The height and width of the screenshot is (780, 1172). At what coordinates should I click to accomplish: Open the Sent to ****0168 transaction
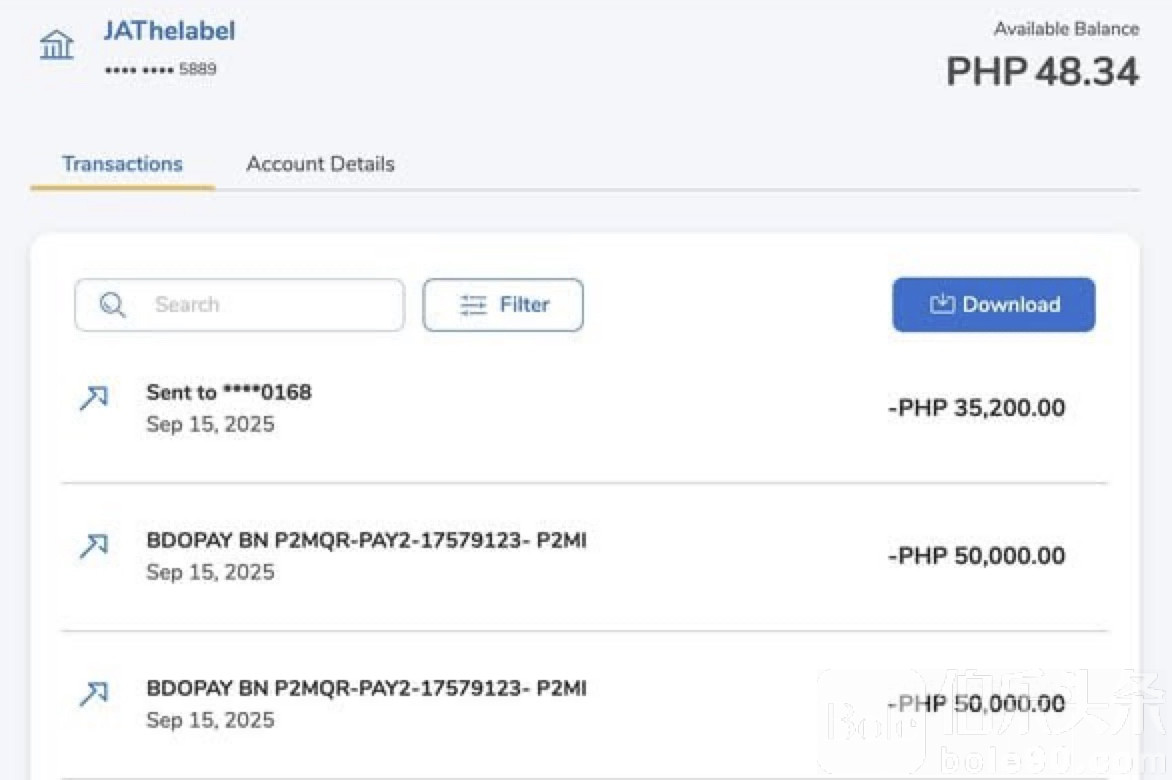click(x=229, y=393)
